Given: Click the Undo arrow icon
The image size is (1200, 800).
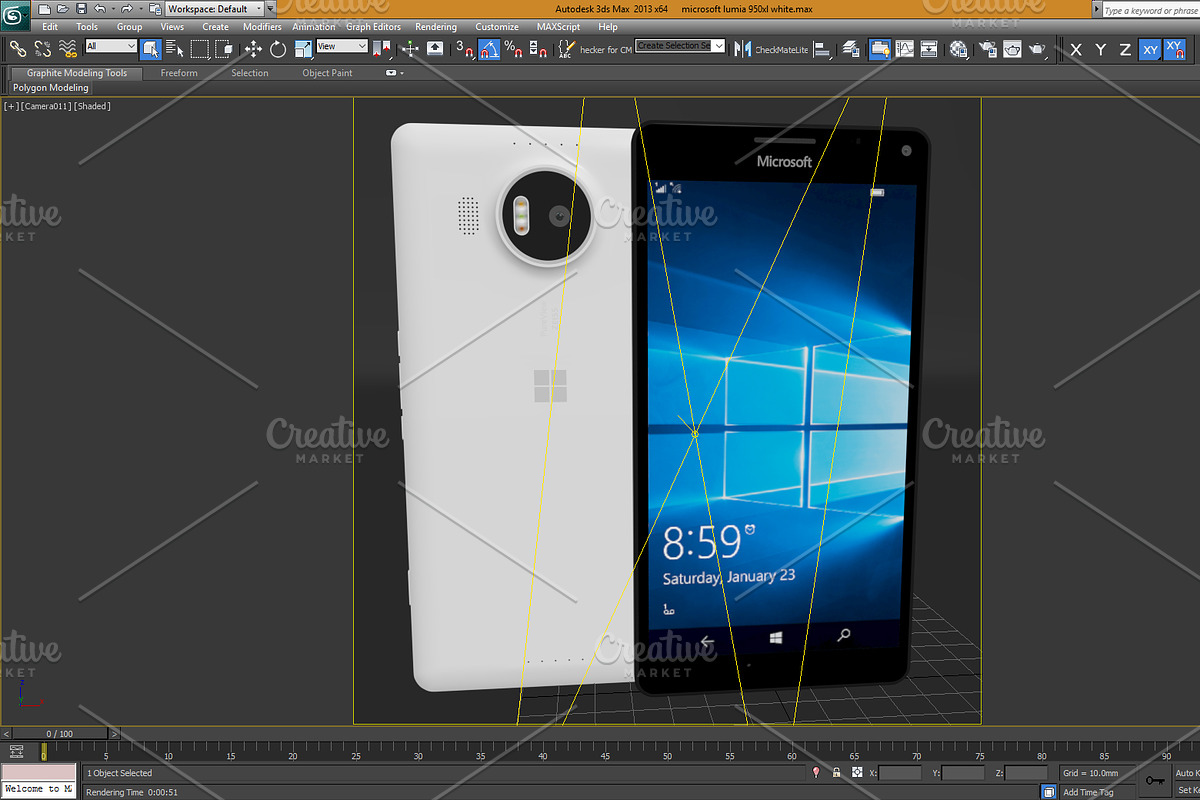Looking at the screenshot, I should tap(100, 8).
